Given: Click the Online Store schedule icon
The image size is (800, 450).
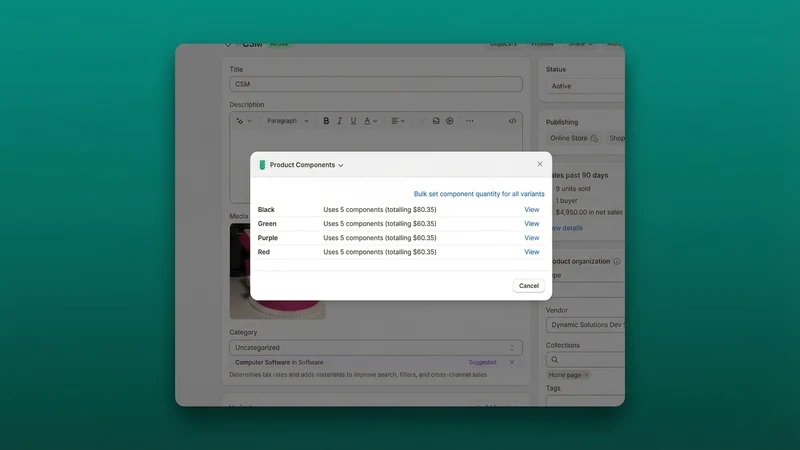Looking at the screenshot, I should (x=594, y=138).
